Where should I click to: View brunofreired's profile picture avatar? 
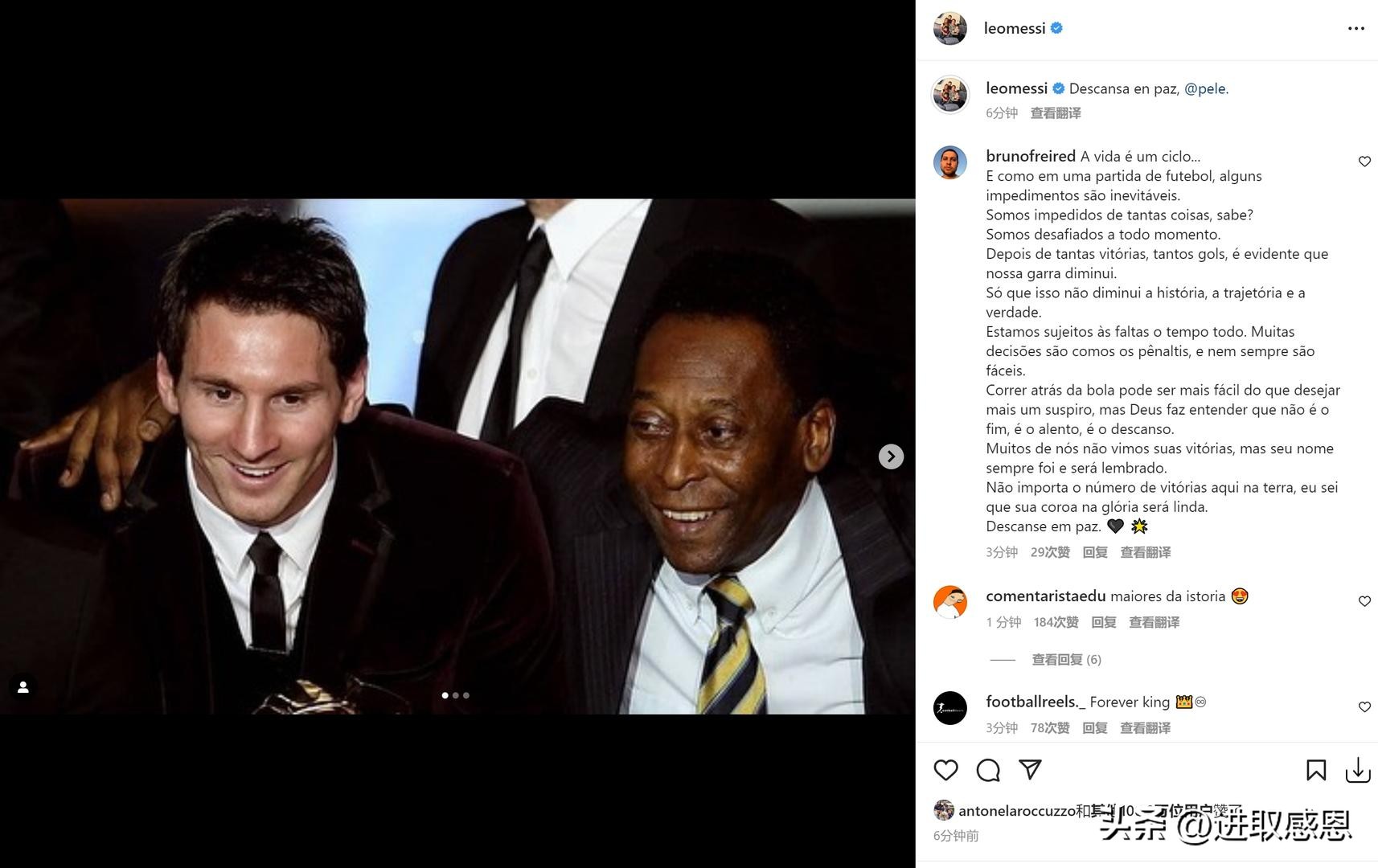[x=949, y=162]
